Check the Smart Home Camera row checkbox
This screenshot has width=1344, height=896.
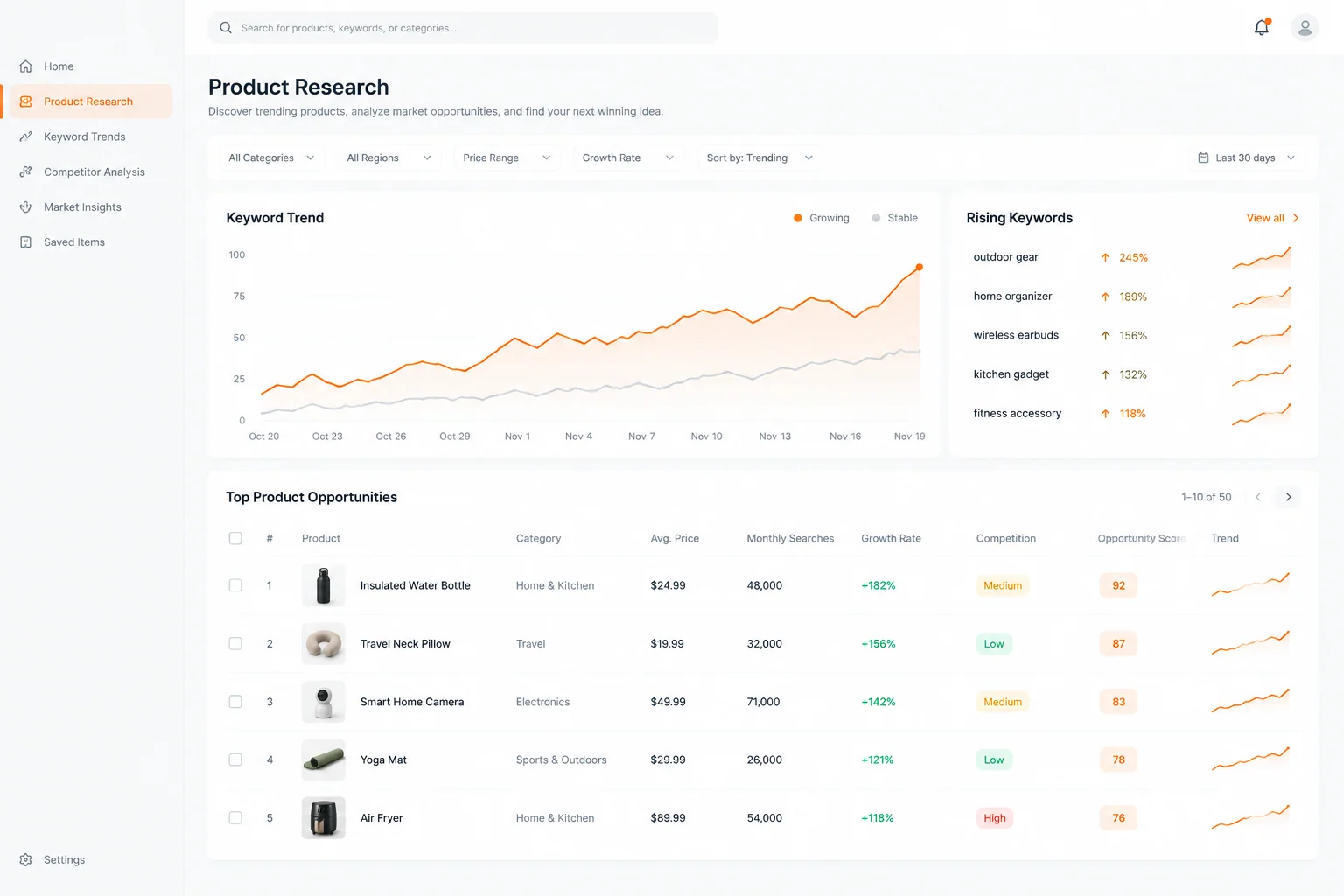tap(235, 702)
